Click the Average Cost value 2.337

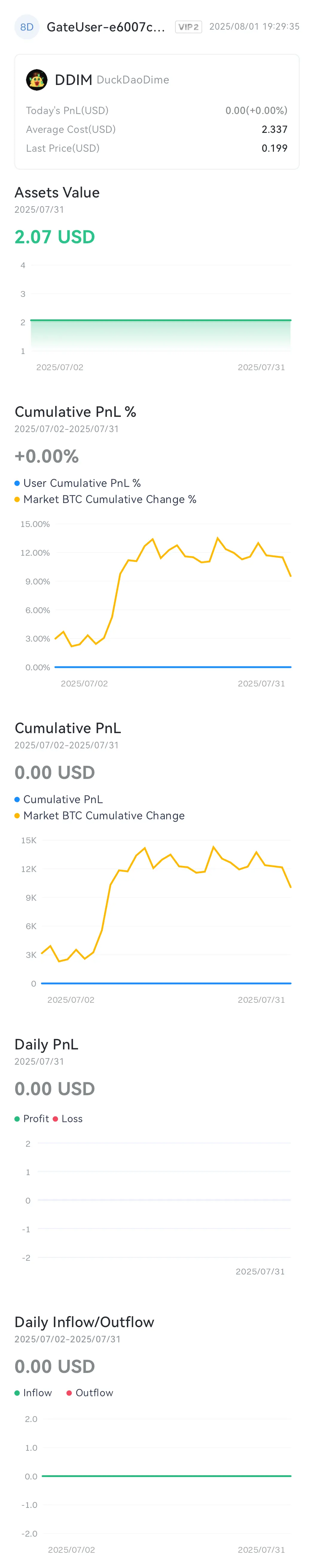point(275,129)
